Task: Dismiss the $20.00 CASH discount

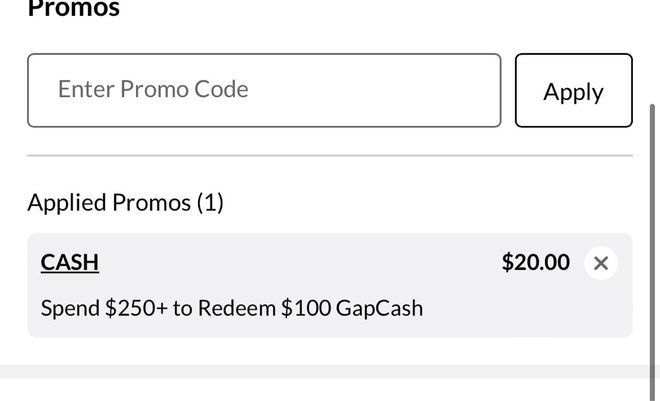Action: tap(600, 263)
